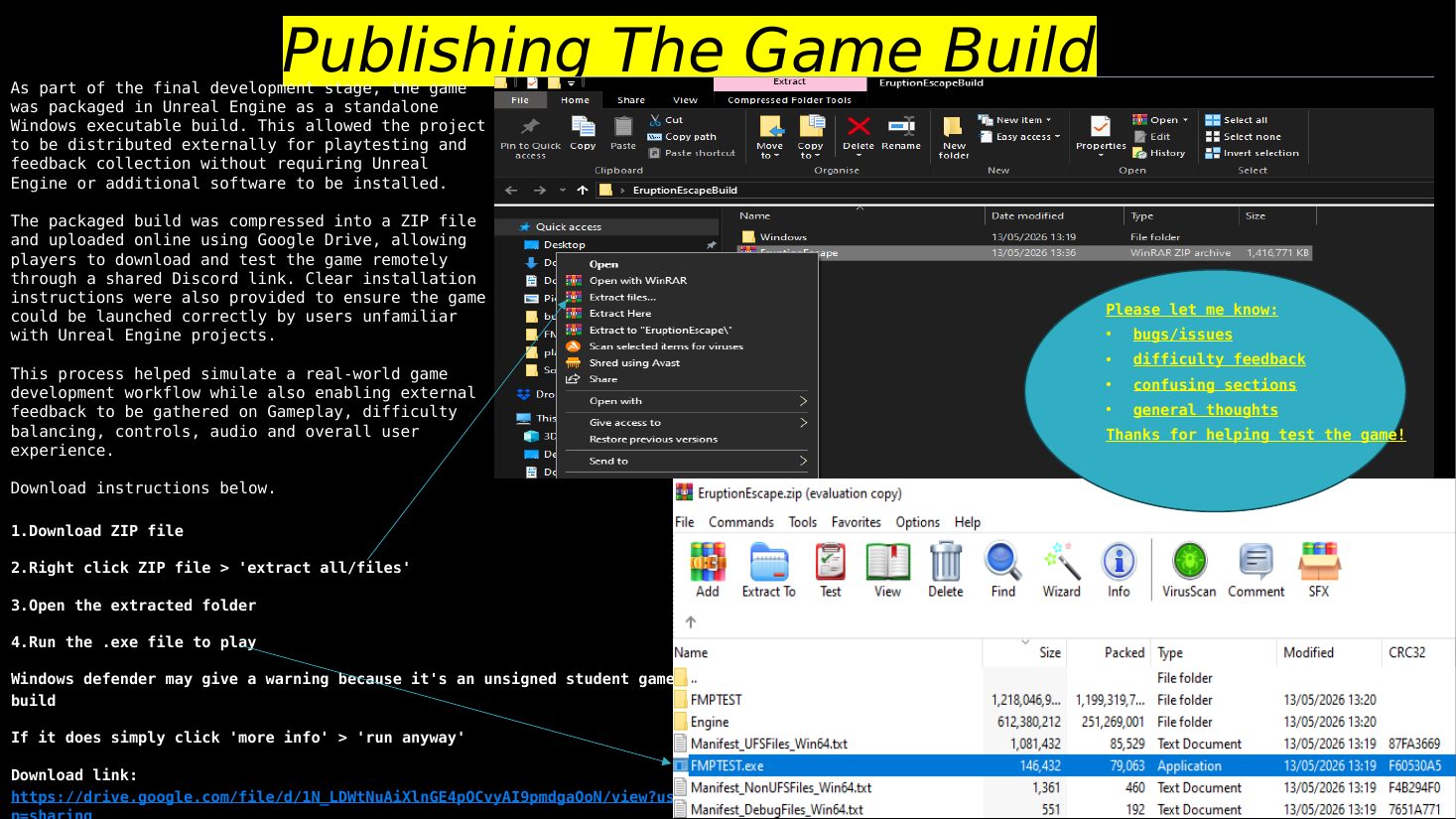
Task: Select the FMPTEST.exe row in WinRAR
Action: [1064, 765]
